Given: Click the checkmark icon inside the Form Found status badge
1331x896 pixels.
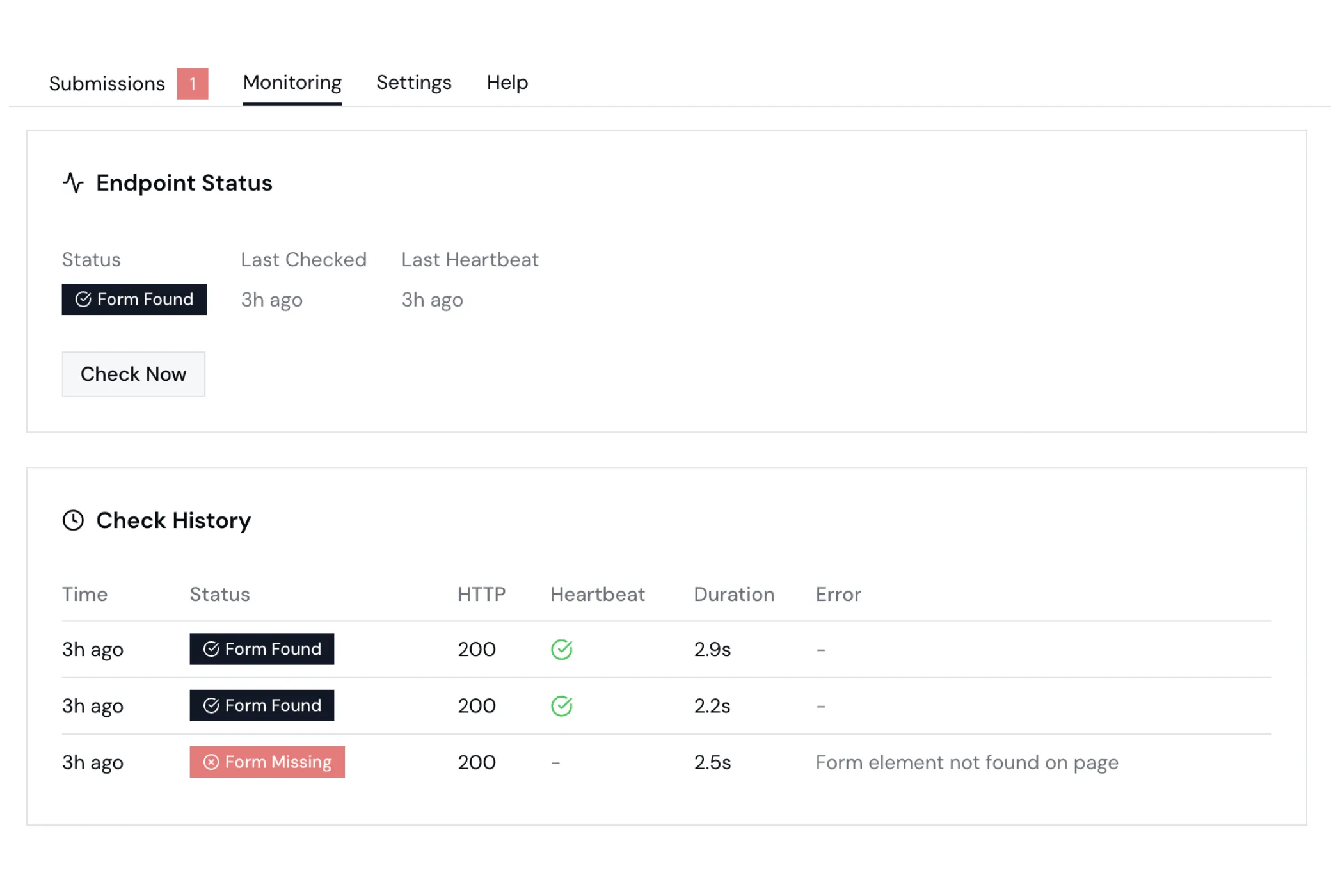Looking at the screenshot, I should (x=83, y=299).
